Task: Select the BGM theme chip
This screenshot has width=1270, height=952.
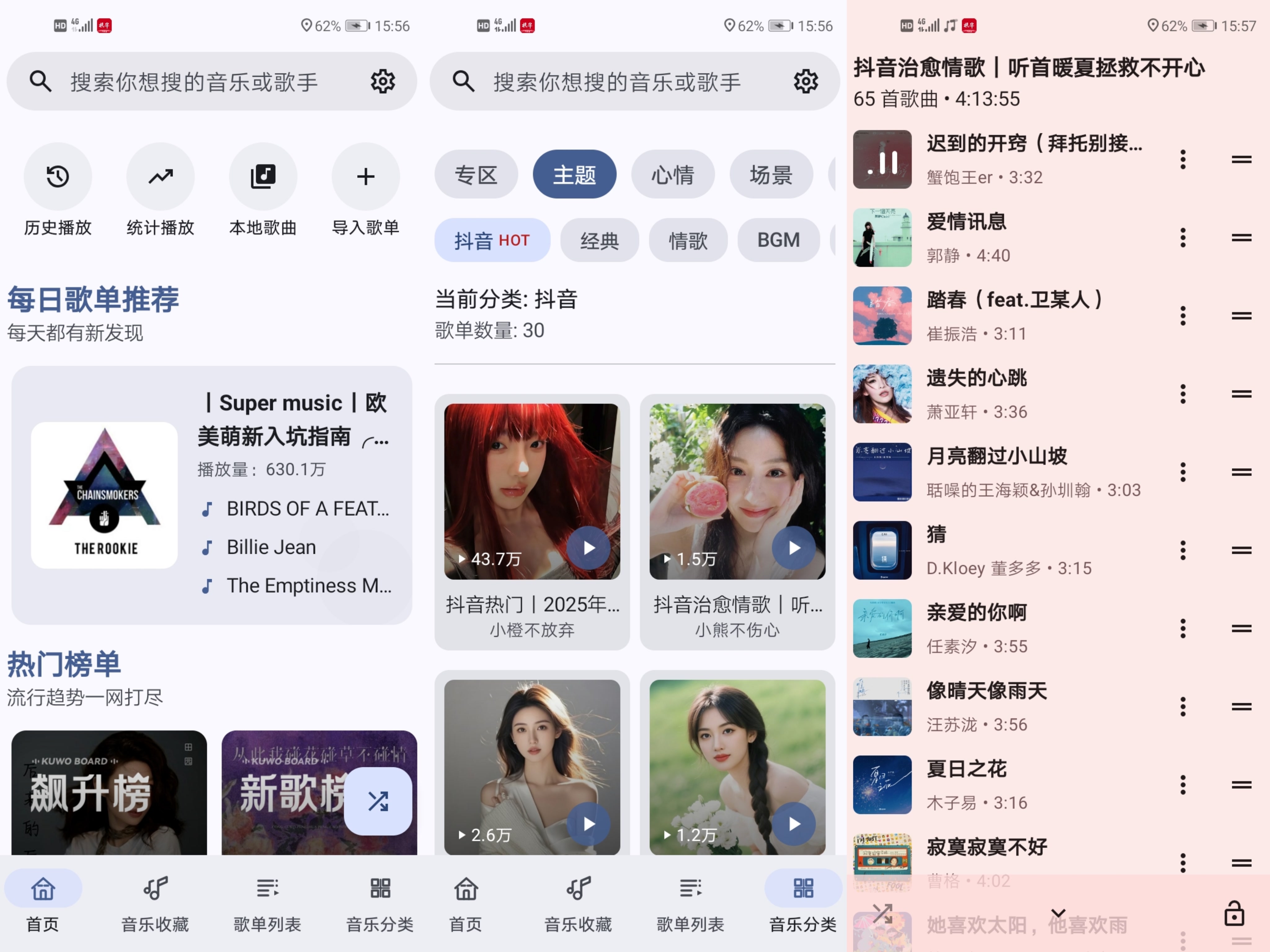Action: [x=778, y=240]
